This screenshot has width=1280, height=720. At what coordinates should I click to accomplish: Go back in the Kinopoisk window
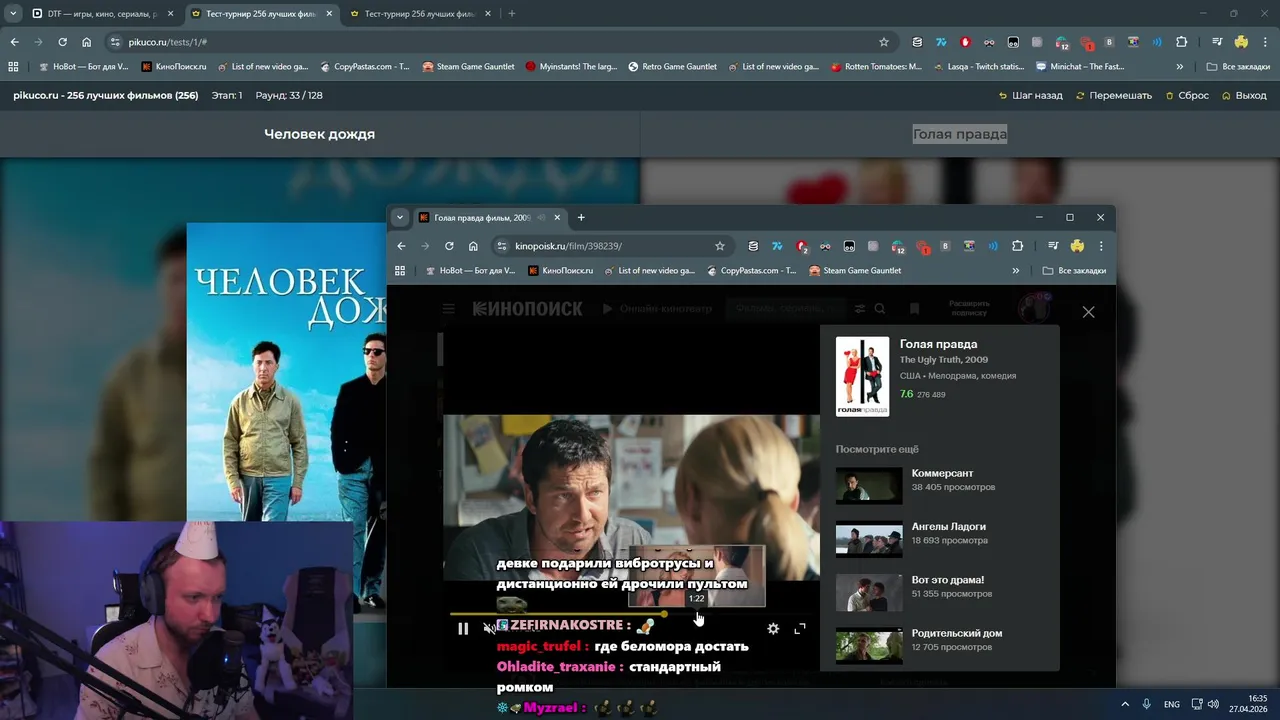[401, 246]
